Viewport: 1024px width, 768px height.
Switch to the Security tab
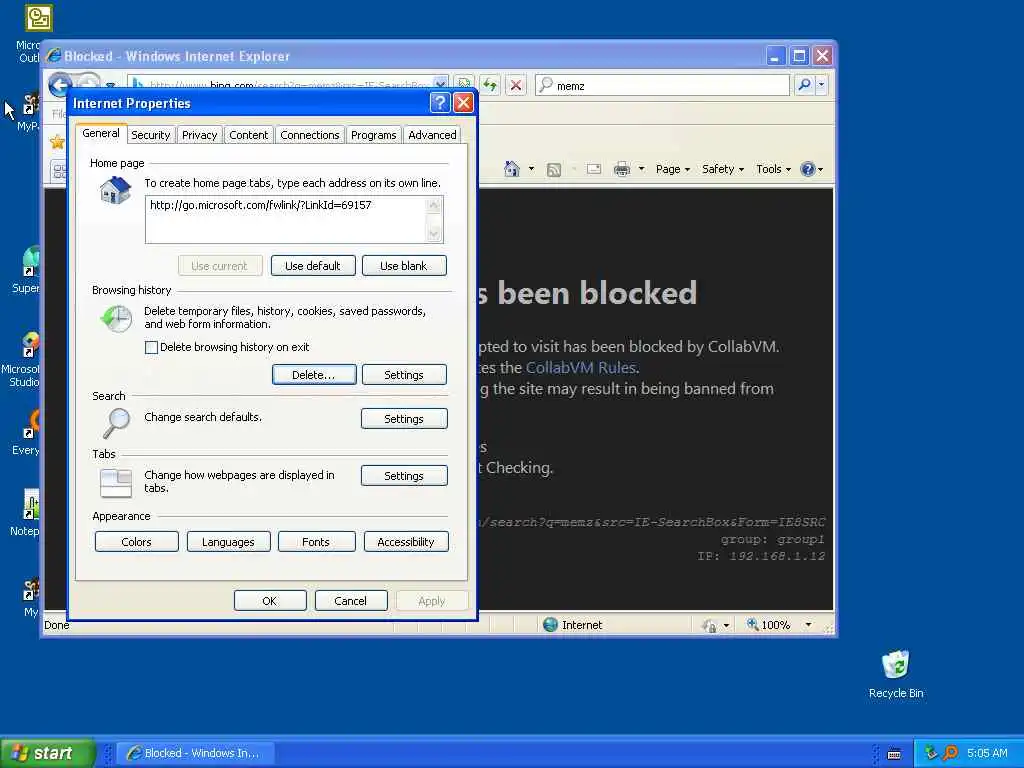pyautogui.click(x=150, y=135)
